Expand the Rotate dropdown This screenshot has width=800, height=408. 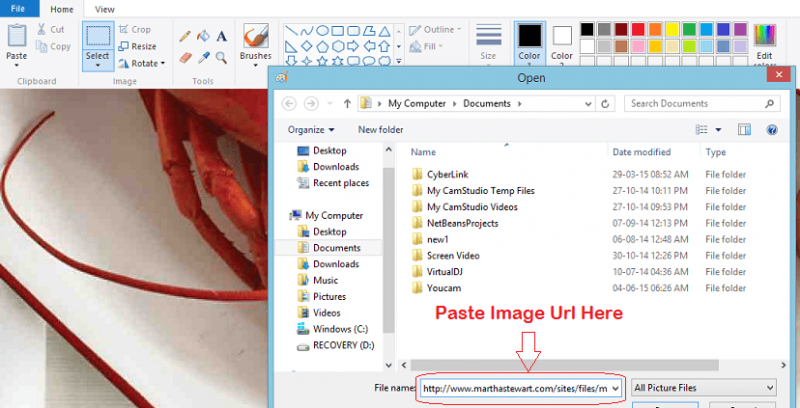[x=163, y=64]
